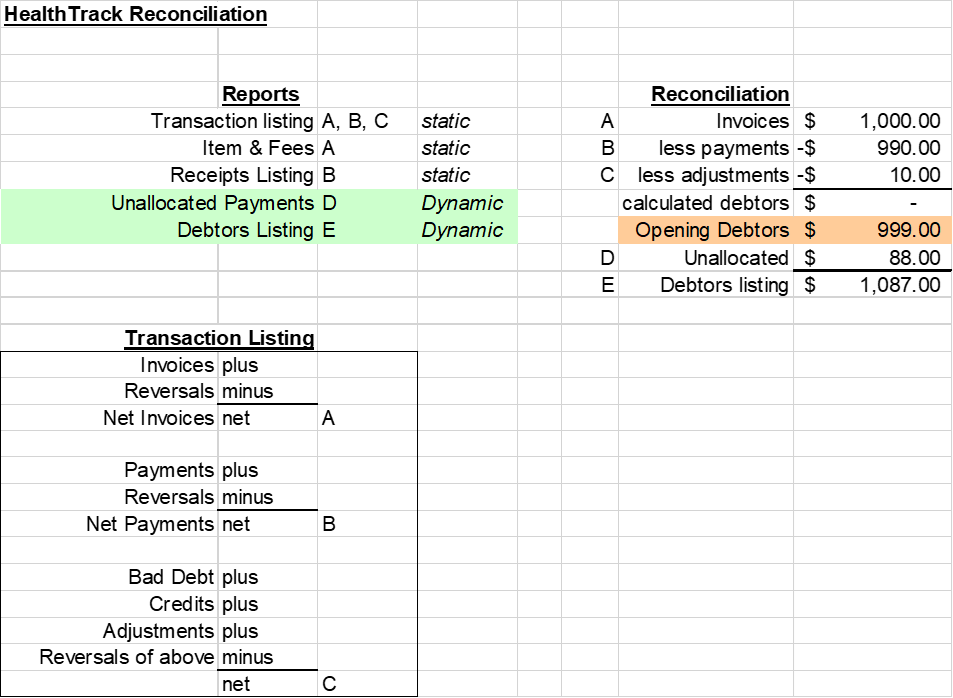The width and height of the screenshot is (953, 698).
Task: Click the Reversals of above cell
Action: (109, 657)
